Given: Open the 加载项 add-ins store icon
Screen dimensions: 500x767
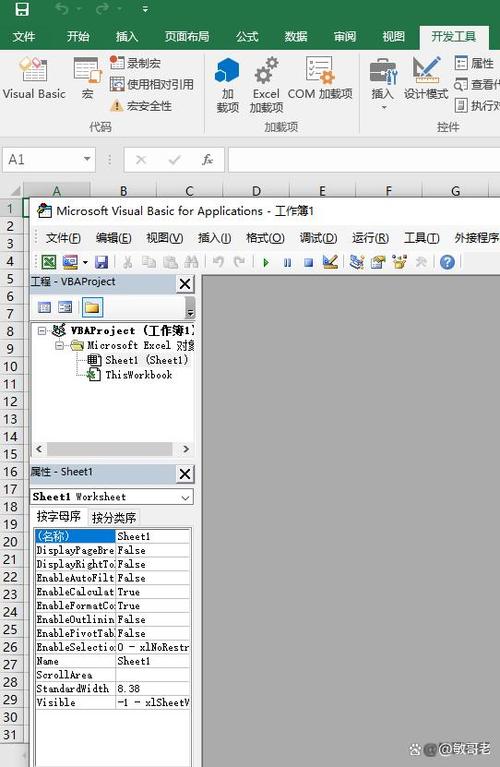Looking at the screenshot, I should 227,85.
